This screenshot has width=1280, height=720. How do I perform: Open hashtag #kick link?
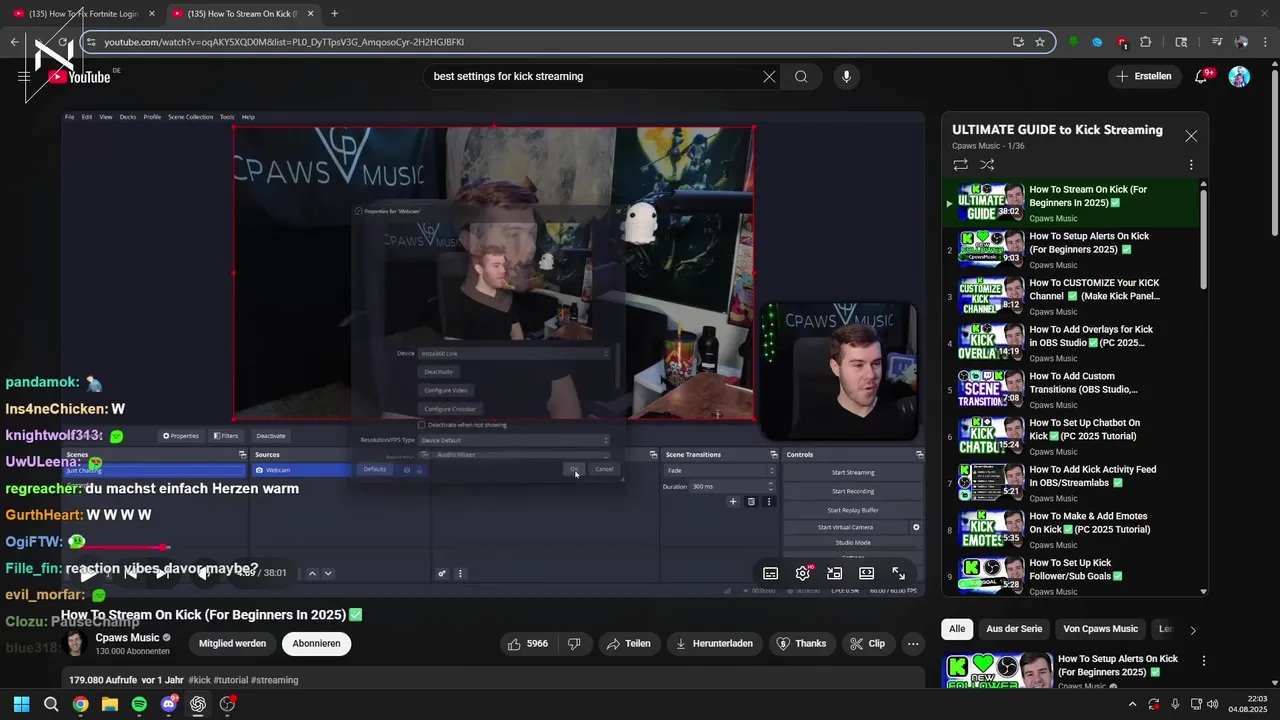pos(199,680)
